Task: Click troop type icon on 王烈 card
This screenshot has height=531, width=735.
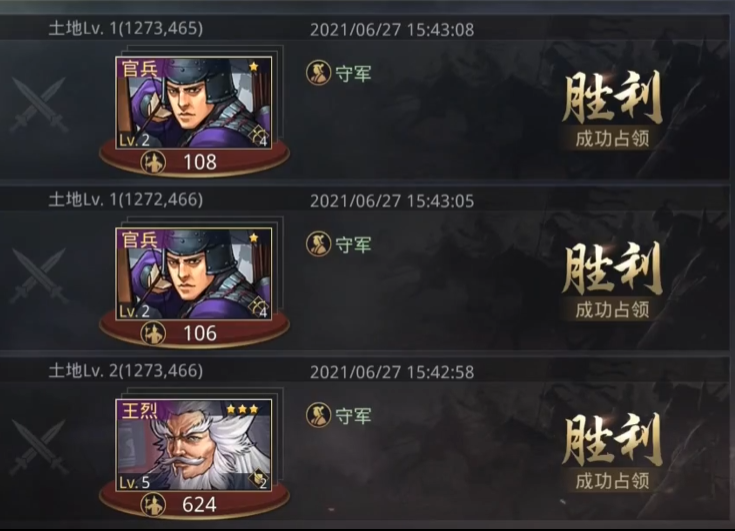Action: 259,479
